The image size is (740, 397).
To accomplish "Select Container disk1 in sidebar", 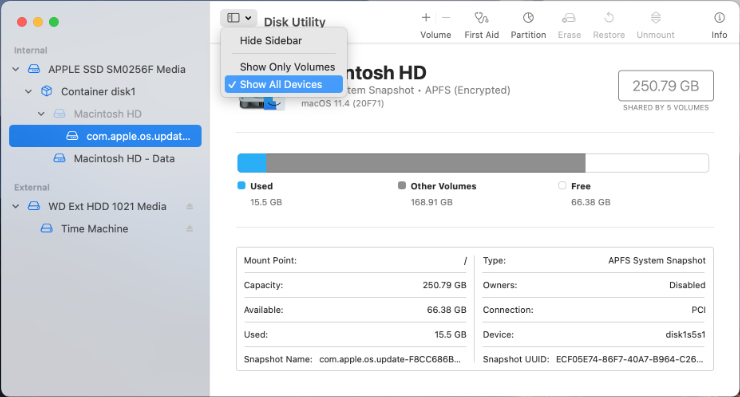I will tap(98, 92).
